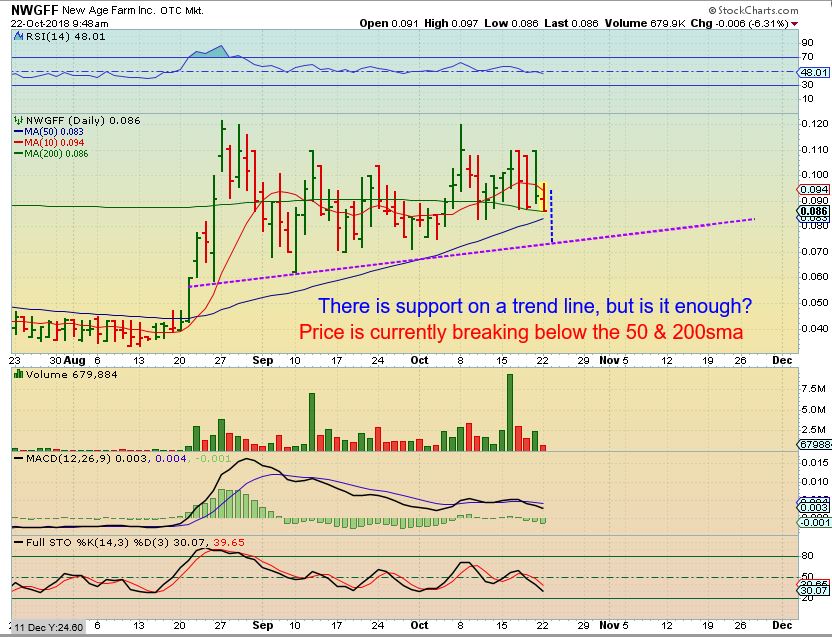This screenshot has width=832, height=637.
Task: Click the boxed 30.07 stochastic axis value
Action: (814, 591)
